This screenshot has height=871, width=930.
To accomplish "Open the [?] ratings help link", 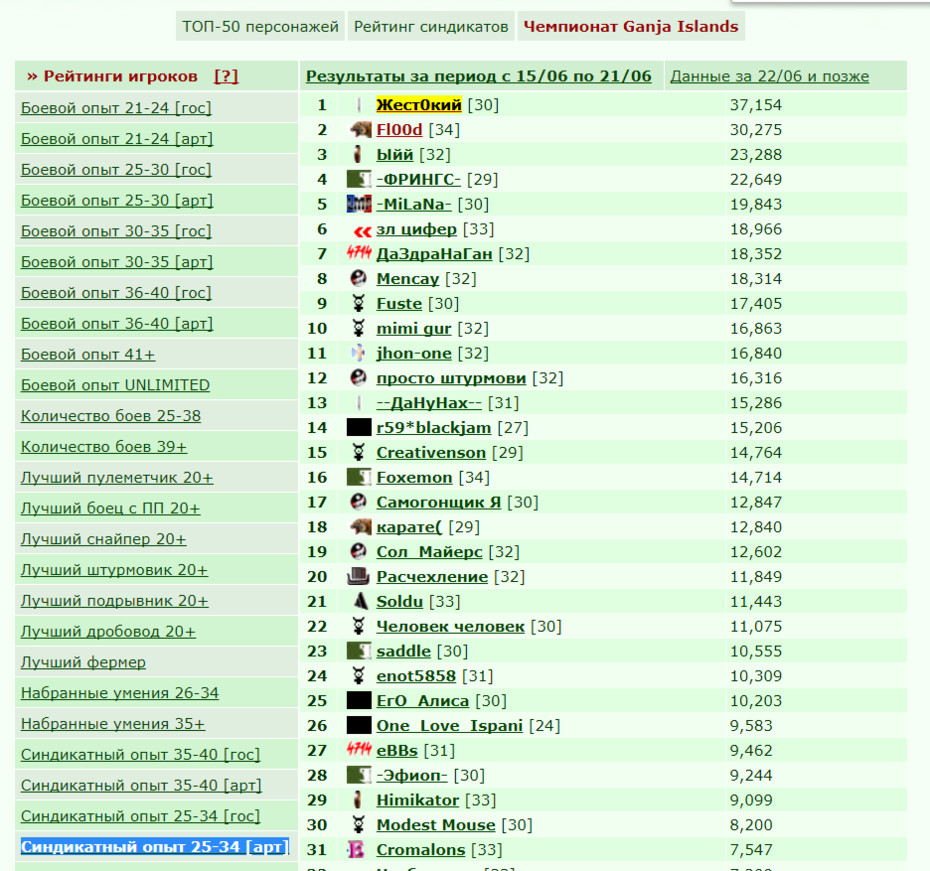I will [x=226, y=76].
